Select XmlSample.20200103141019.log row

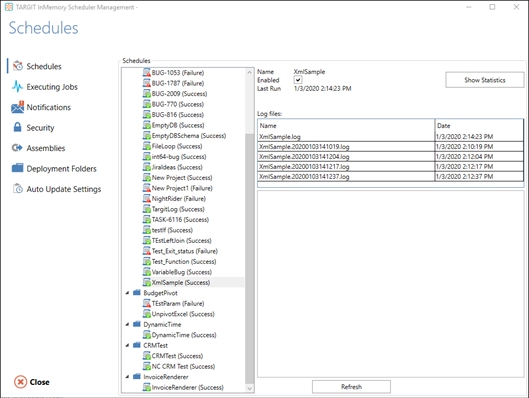pyautogui.click(x=390, y=146)
